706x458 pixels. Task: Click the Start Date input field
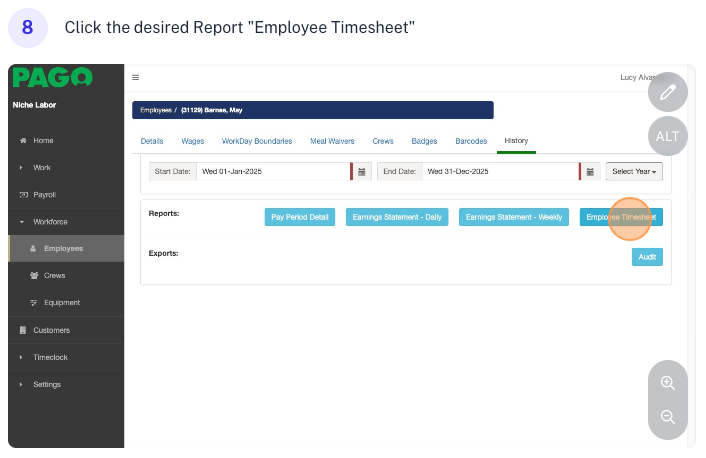pos(272,171)
